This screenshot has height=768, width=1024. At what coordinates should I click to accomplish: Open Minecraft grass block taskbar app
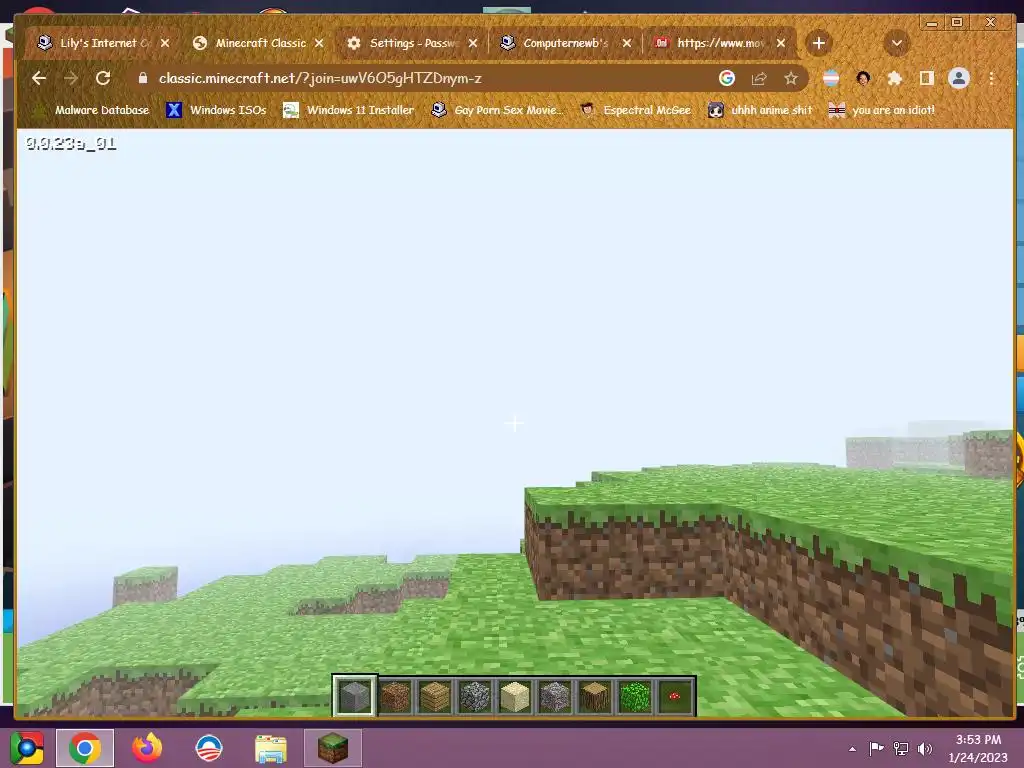point(332,748)
